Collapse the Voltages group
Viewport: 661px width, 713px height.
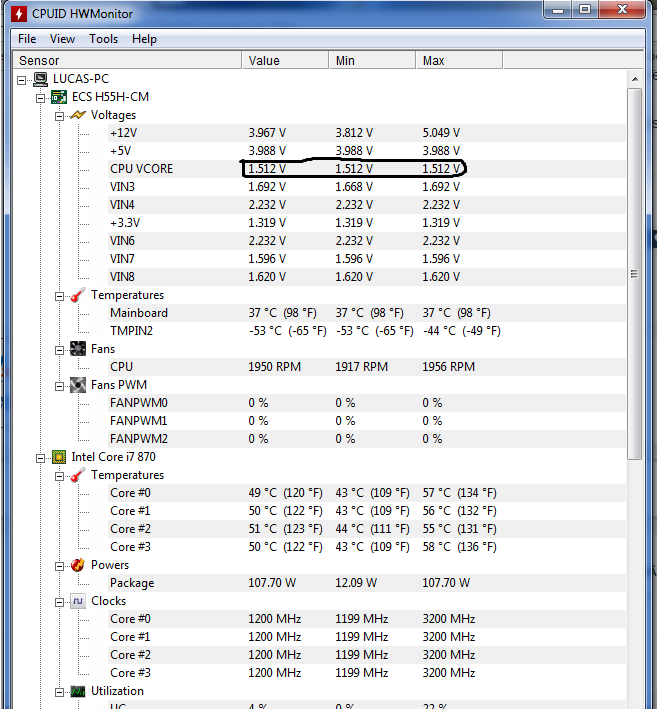click(x=59, y=117)
